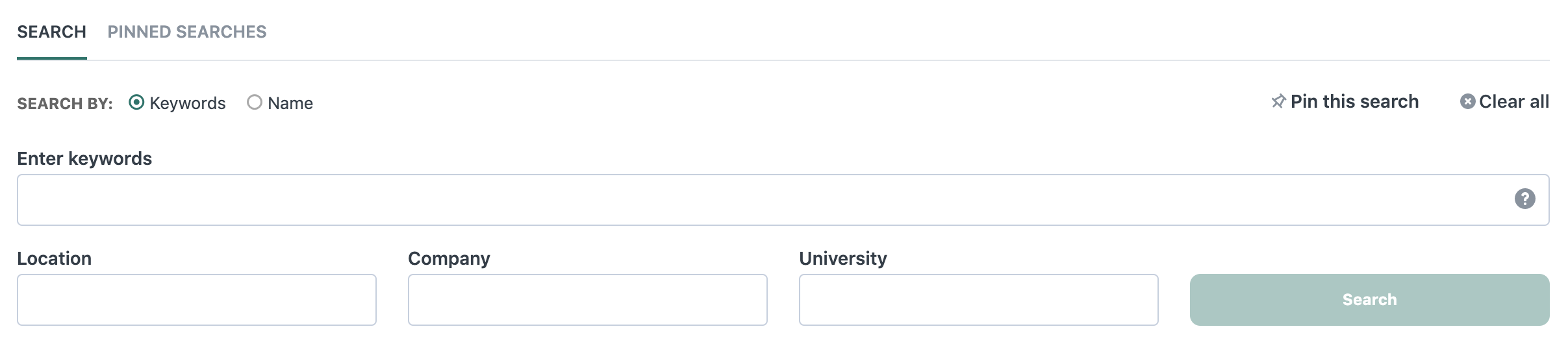
Task: Open the question mark help icon in keywords field
Action: point(1524,199)
